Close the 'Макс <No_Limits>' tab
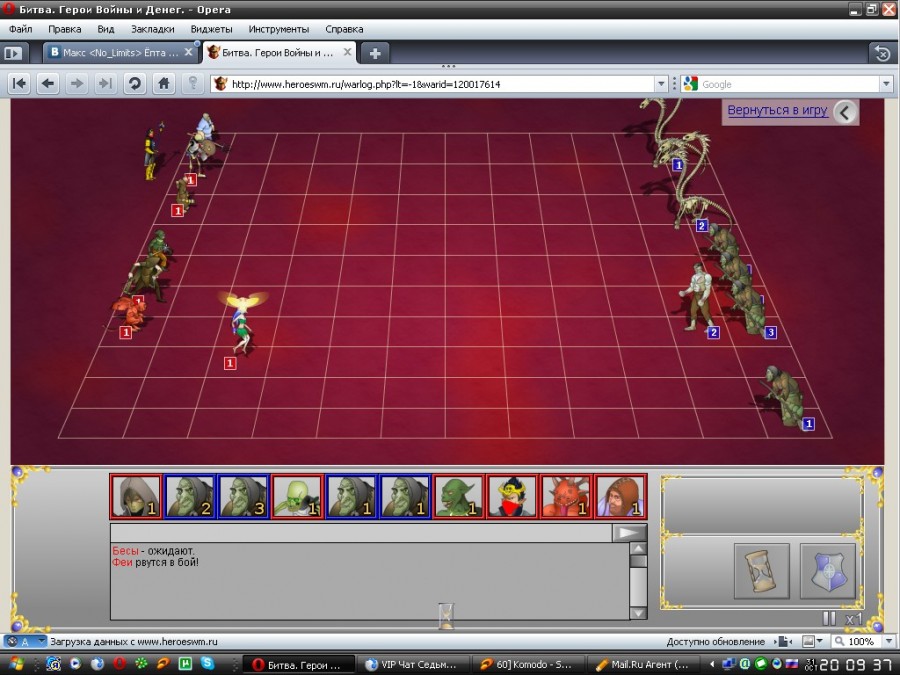 (x=188, y=52)
